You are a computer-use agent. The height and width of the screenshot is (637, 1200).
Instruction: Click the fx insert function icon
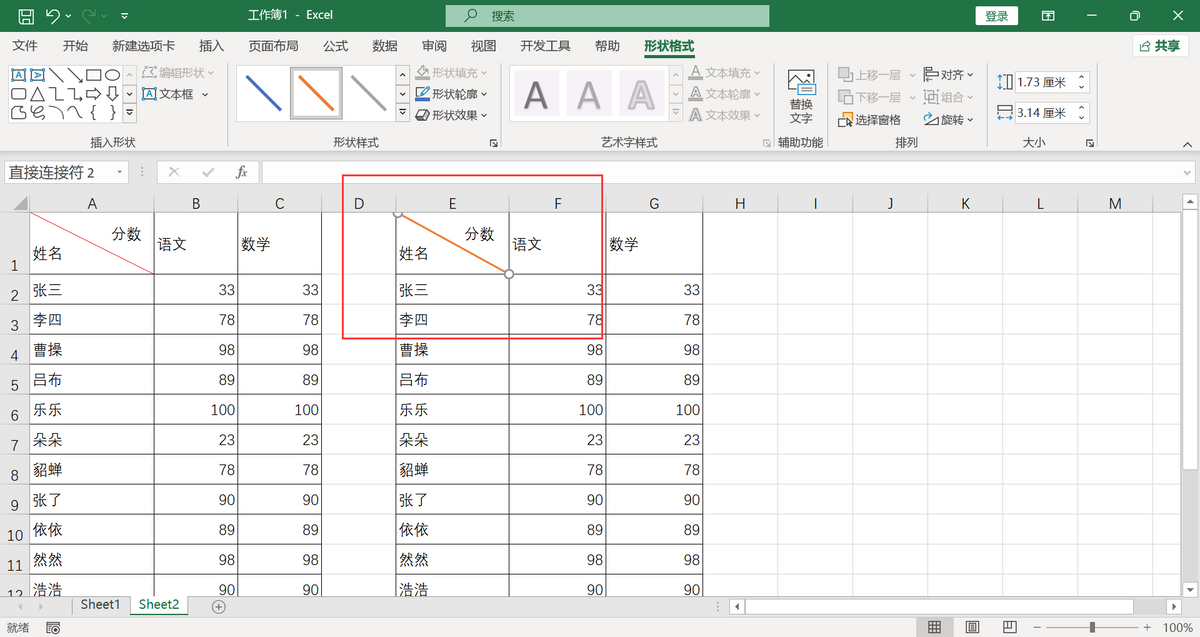pos(241,172)
